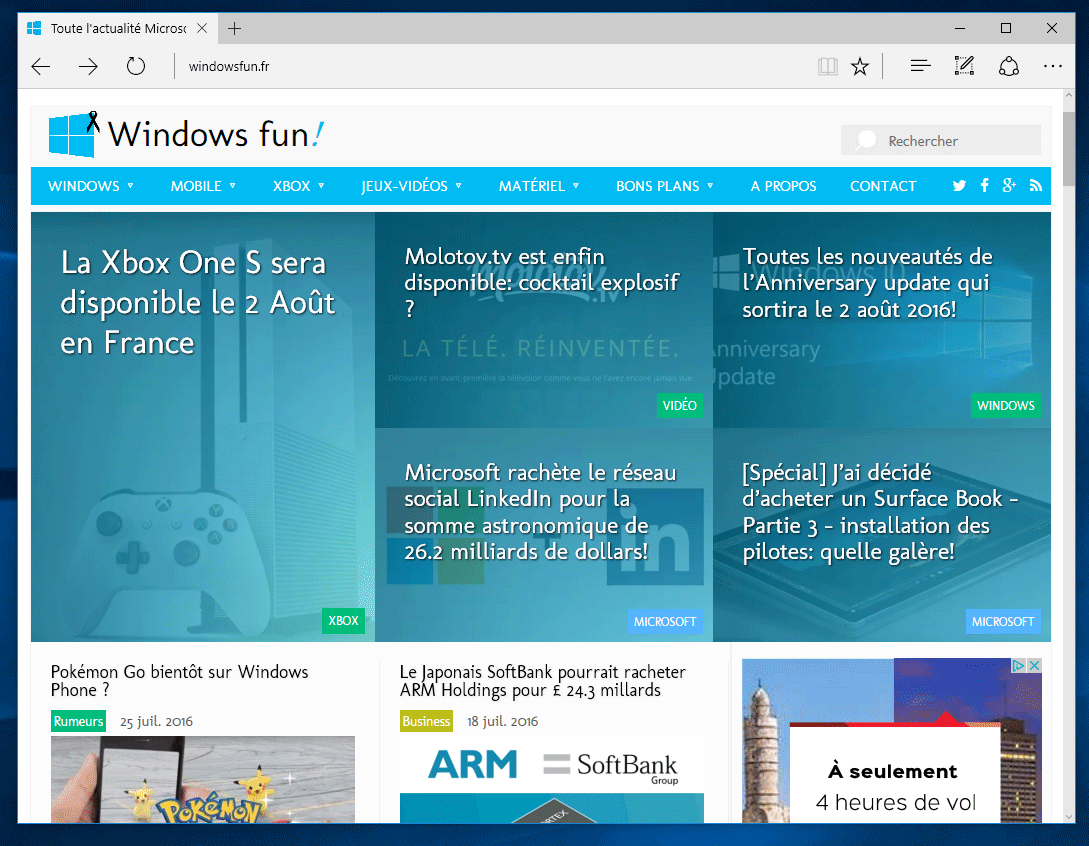Open Windows fun Twitter icon
Screen dimensions: 1089x846
tap(959, 186)
